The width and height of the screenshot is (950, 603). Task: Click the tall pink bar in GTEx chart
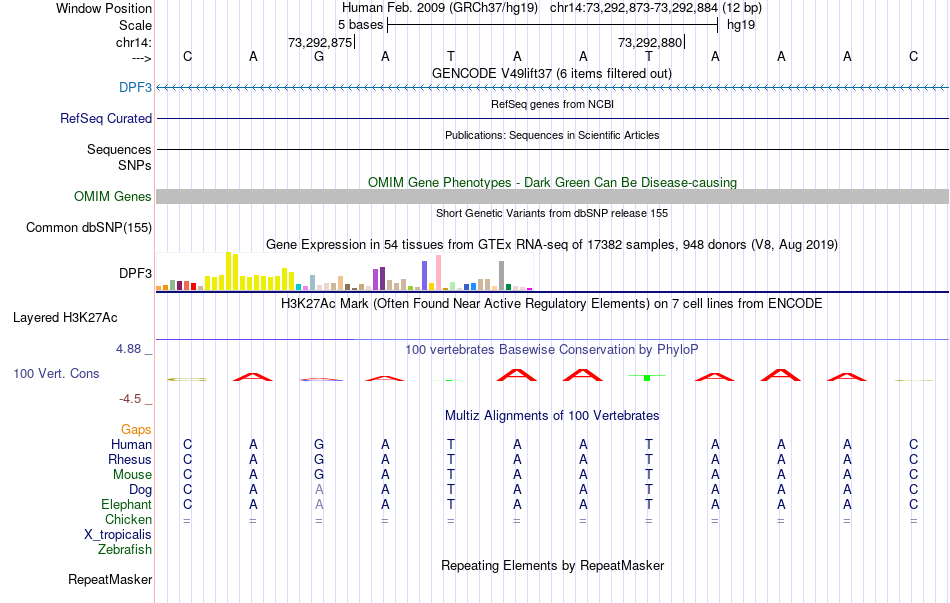point(439,273)
